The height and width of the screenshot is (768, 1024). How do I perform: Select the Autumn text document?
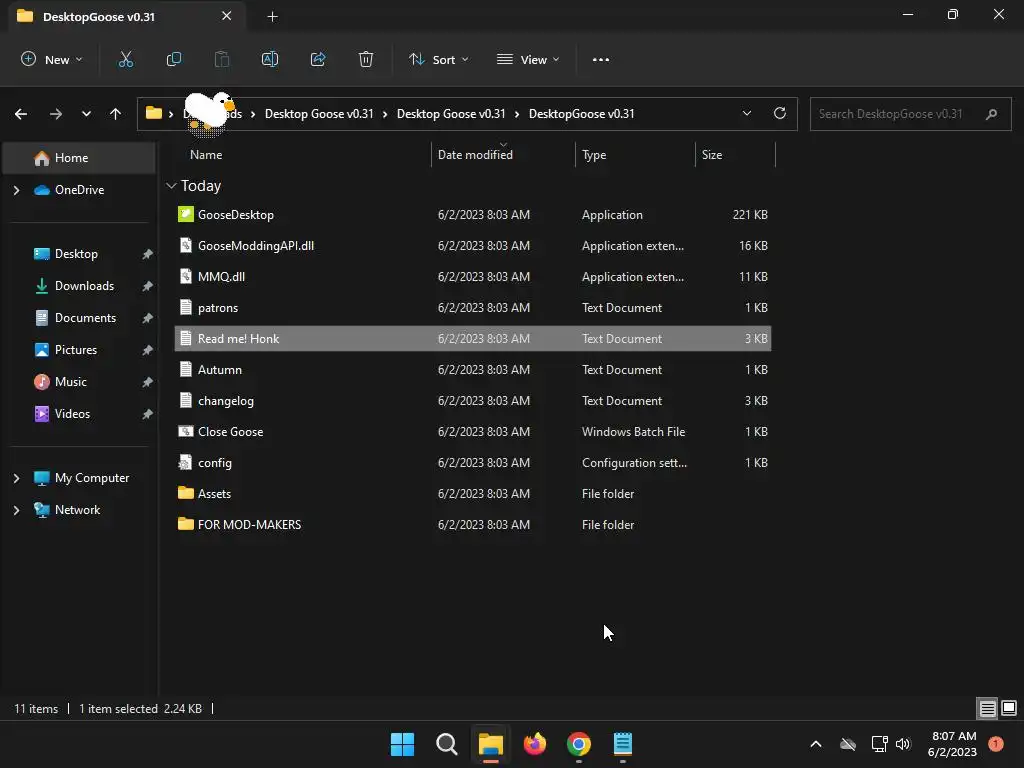473,370
